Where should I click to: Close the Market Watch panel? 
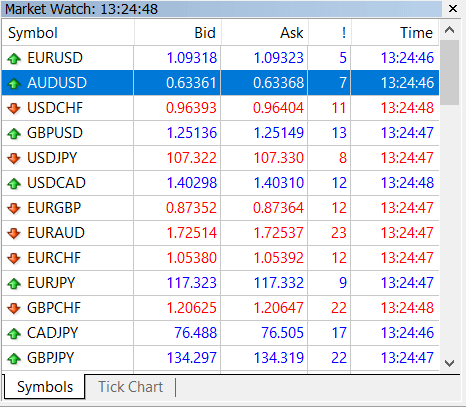tap(453, 9)
